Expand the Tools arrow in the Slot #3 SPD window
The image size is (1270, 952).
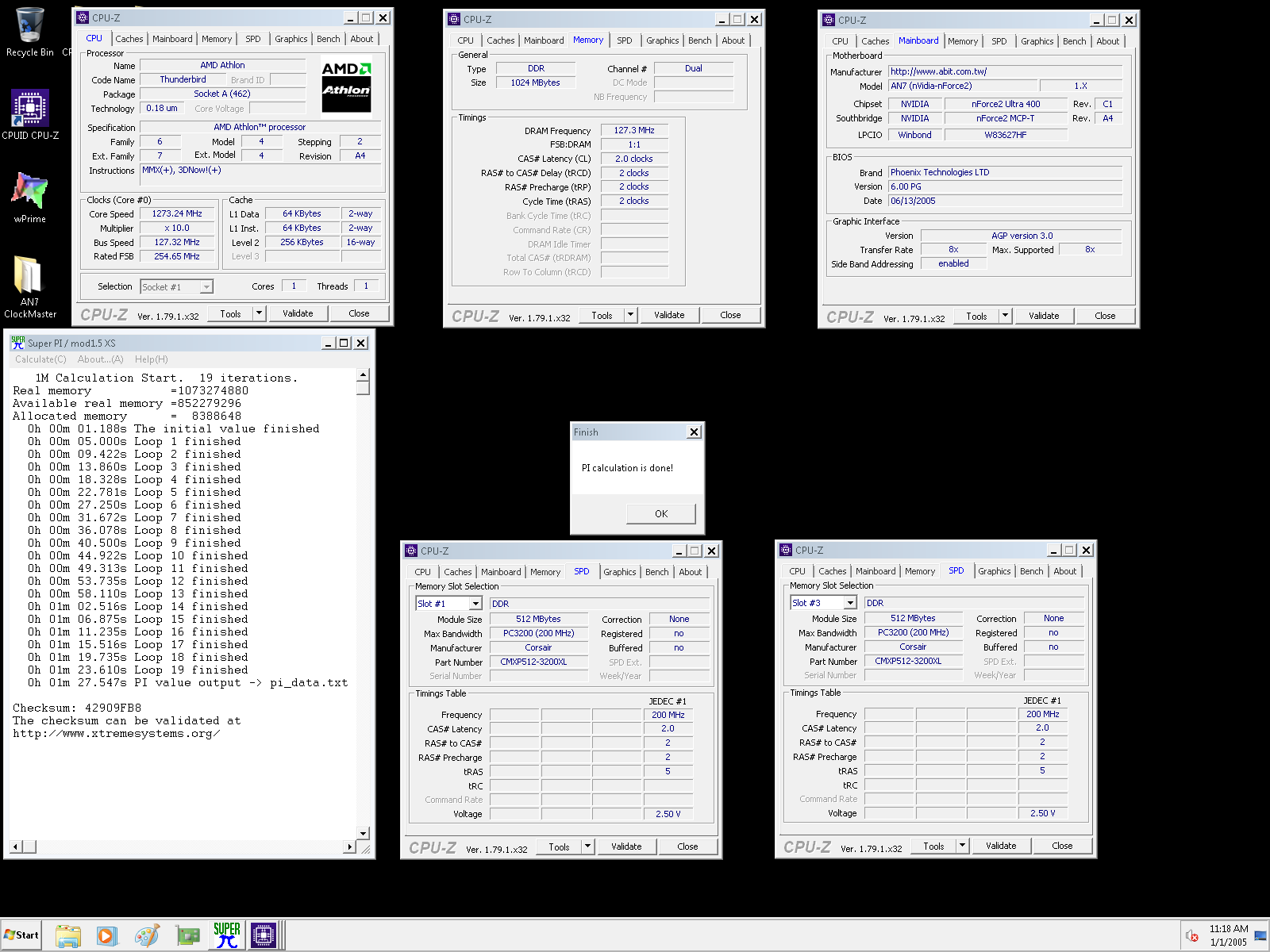(x=962, y=846)
